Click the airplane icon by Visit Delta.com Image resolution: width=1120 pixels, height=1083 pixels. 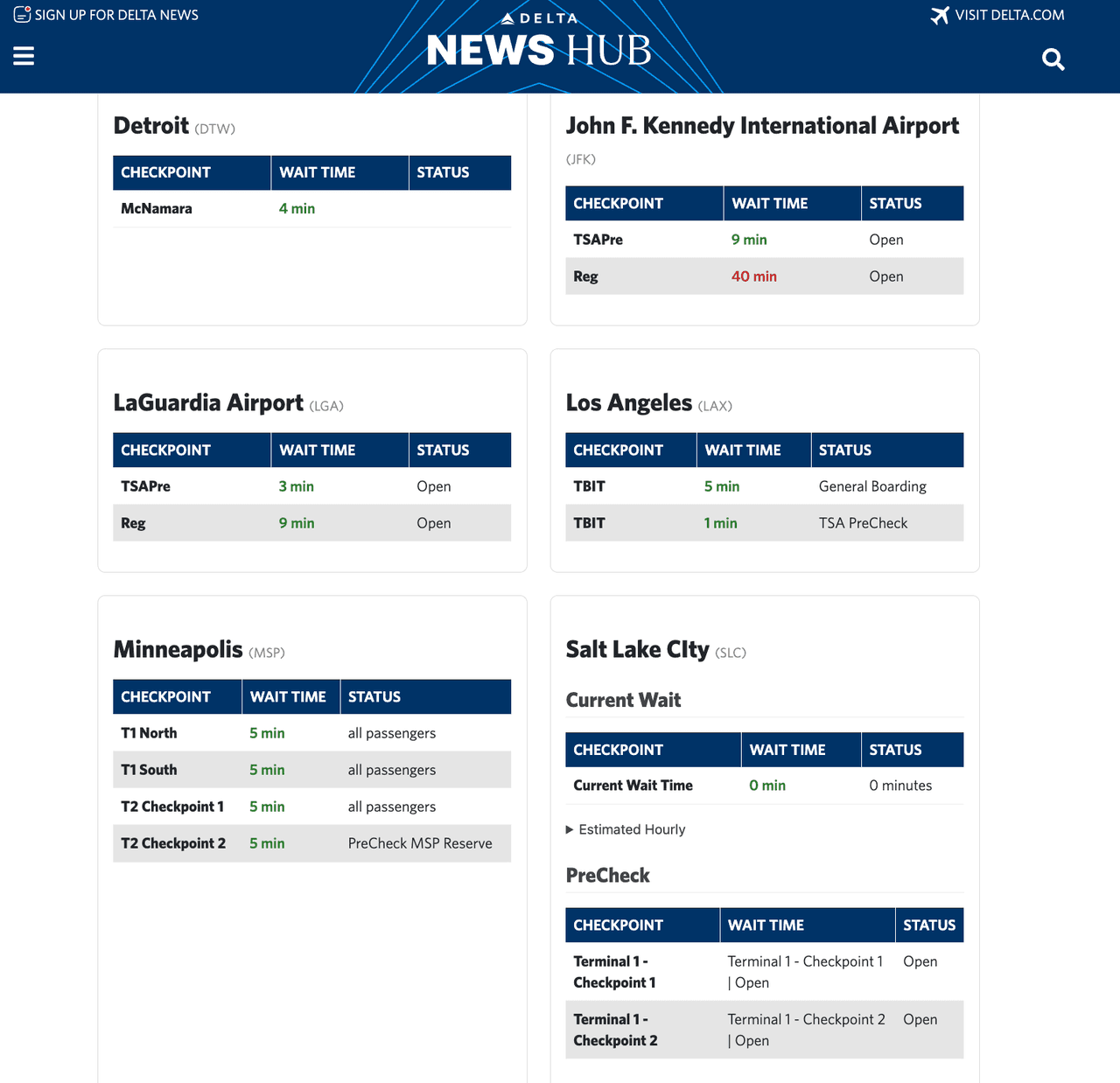pyautogui.click(x=940, y=16)
